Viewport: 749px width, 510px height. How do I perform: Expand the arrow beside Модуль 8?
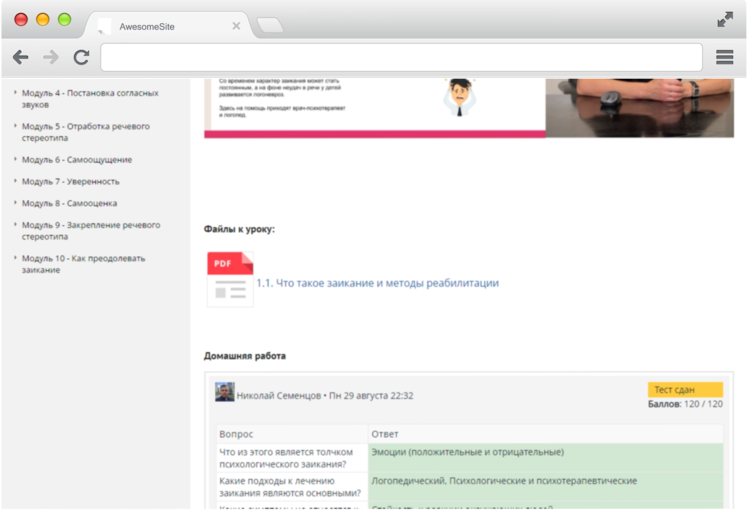click(15, 202)
